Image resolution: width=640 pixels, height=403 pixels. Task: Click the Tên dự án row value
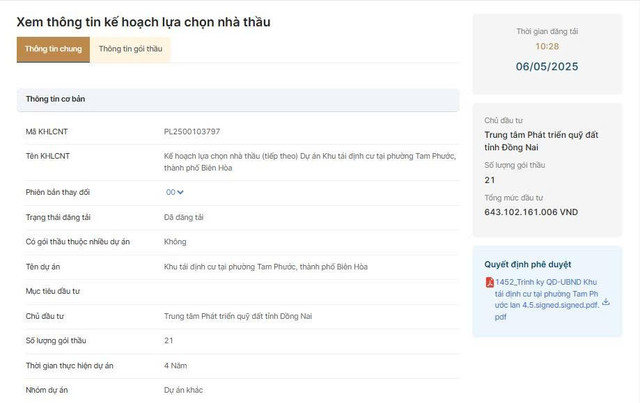coord(266,267)
